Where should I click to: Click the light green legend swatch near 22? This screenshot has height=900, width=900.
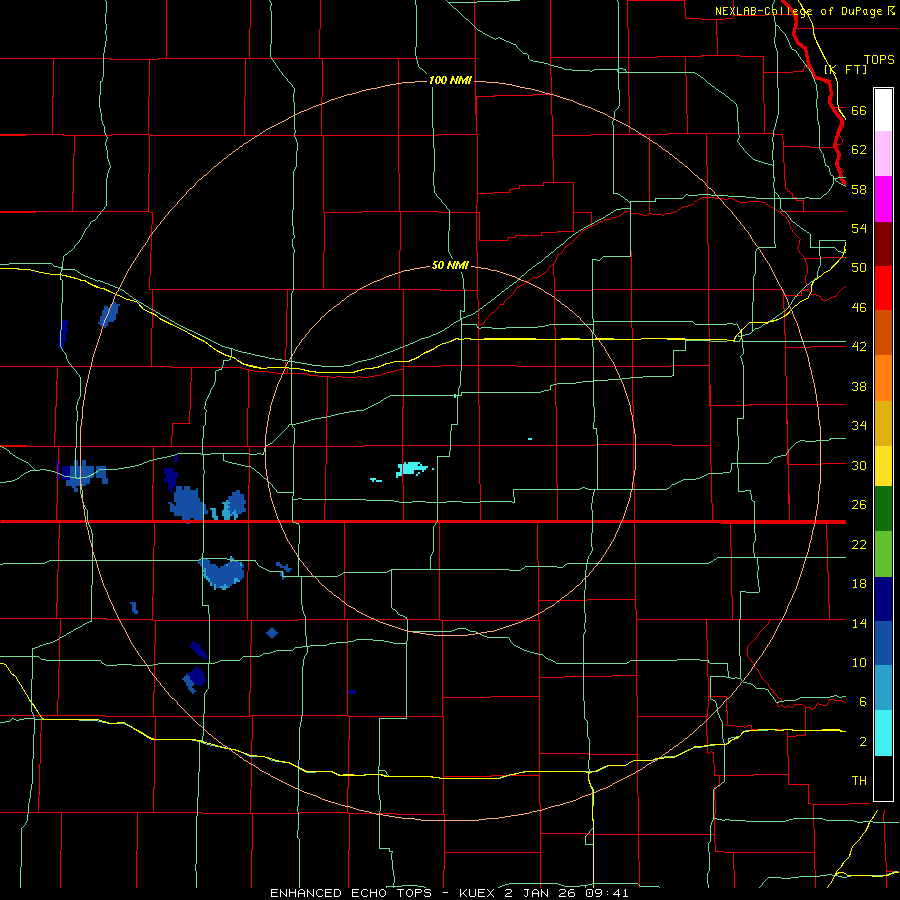pos(883,554)
